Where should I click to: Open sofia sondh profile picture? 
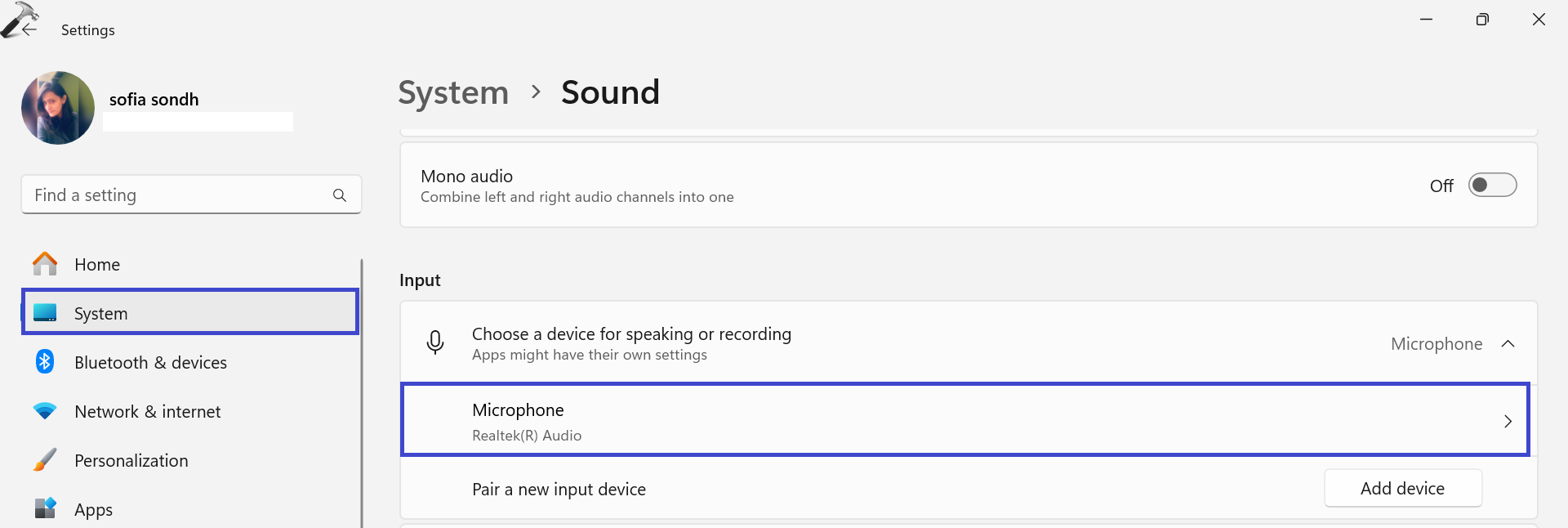tap(58, 108)
